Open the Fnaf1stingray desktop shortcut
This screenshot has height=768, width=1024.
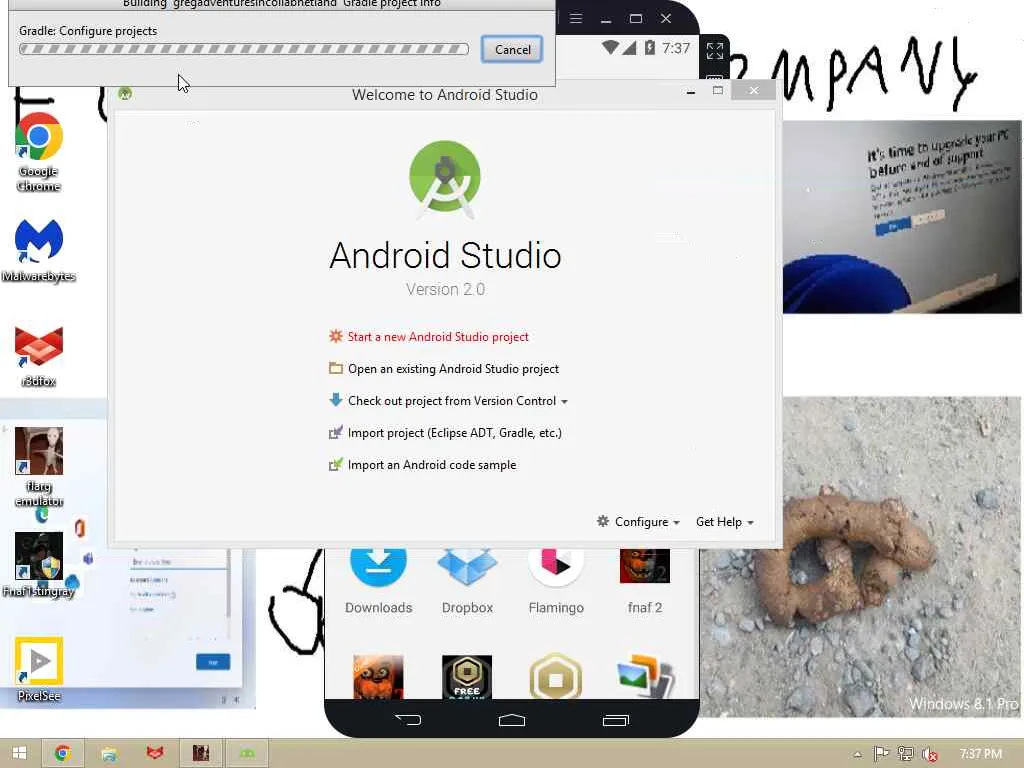point(39,565)
